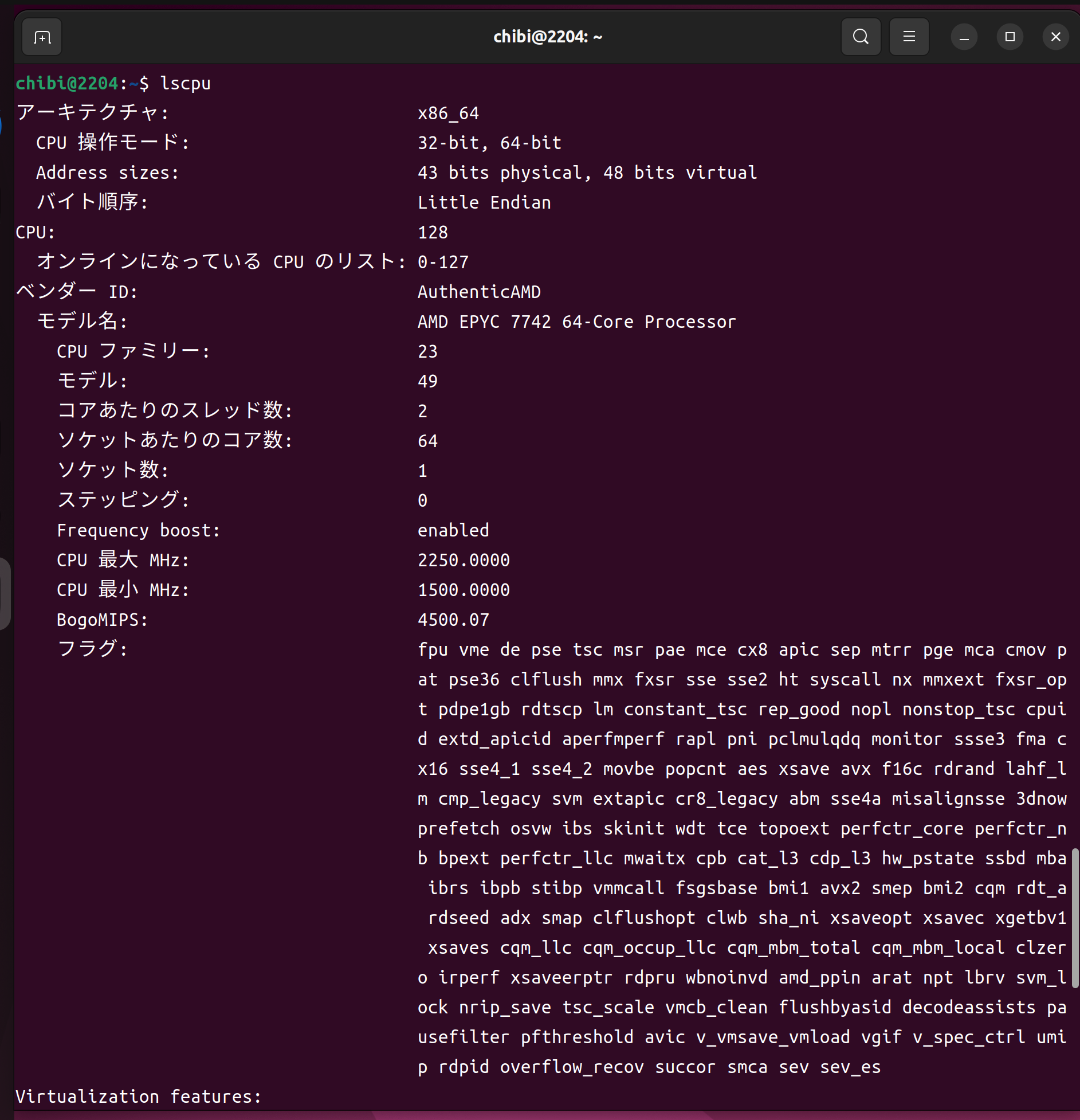Viewport: 1080px width, 1120px height.
Task: Click the online CPU list value 0-127
Action: point(443,263)
